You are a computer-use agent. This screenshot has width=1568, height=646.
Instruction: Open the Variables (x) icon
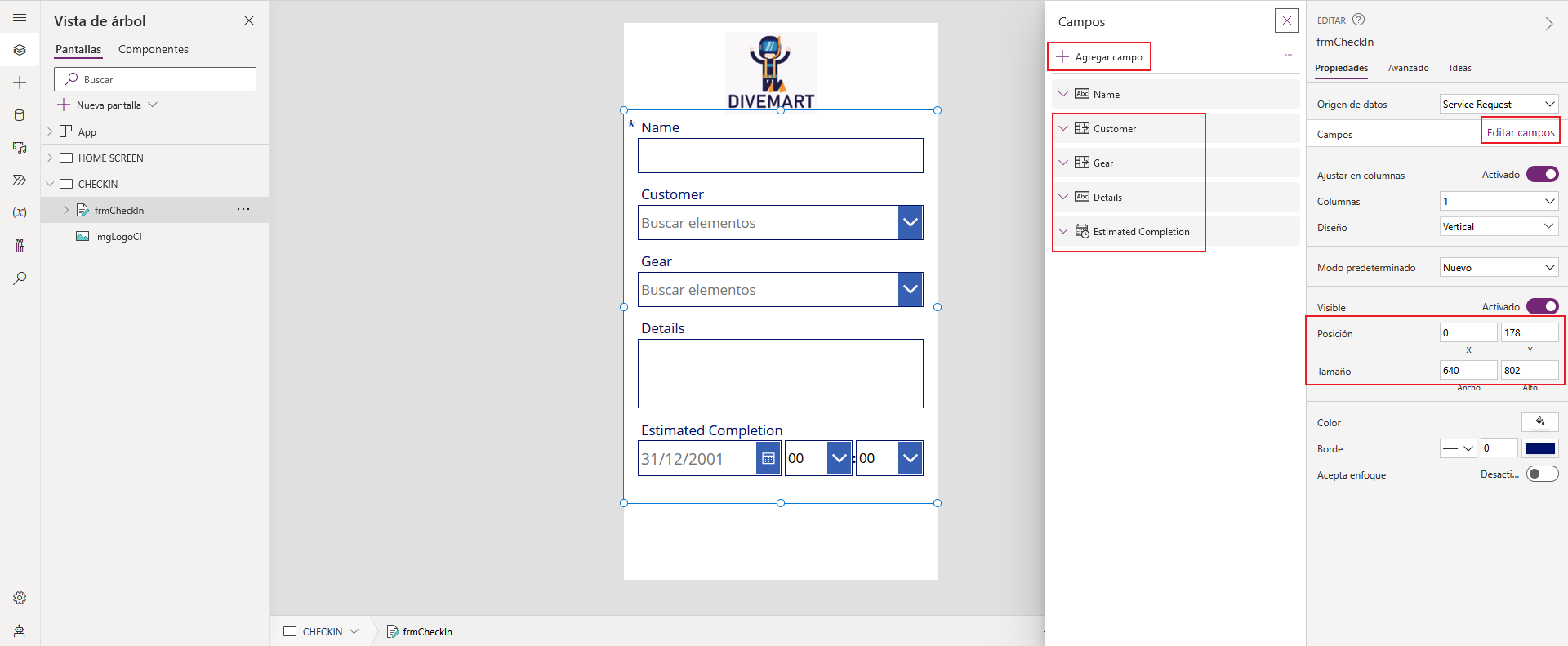20,212
